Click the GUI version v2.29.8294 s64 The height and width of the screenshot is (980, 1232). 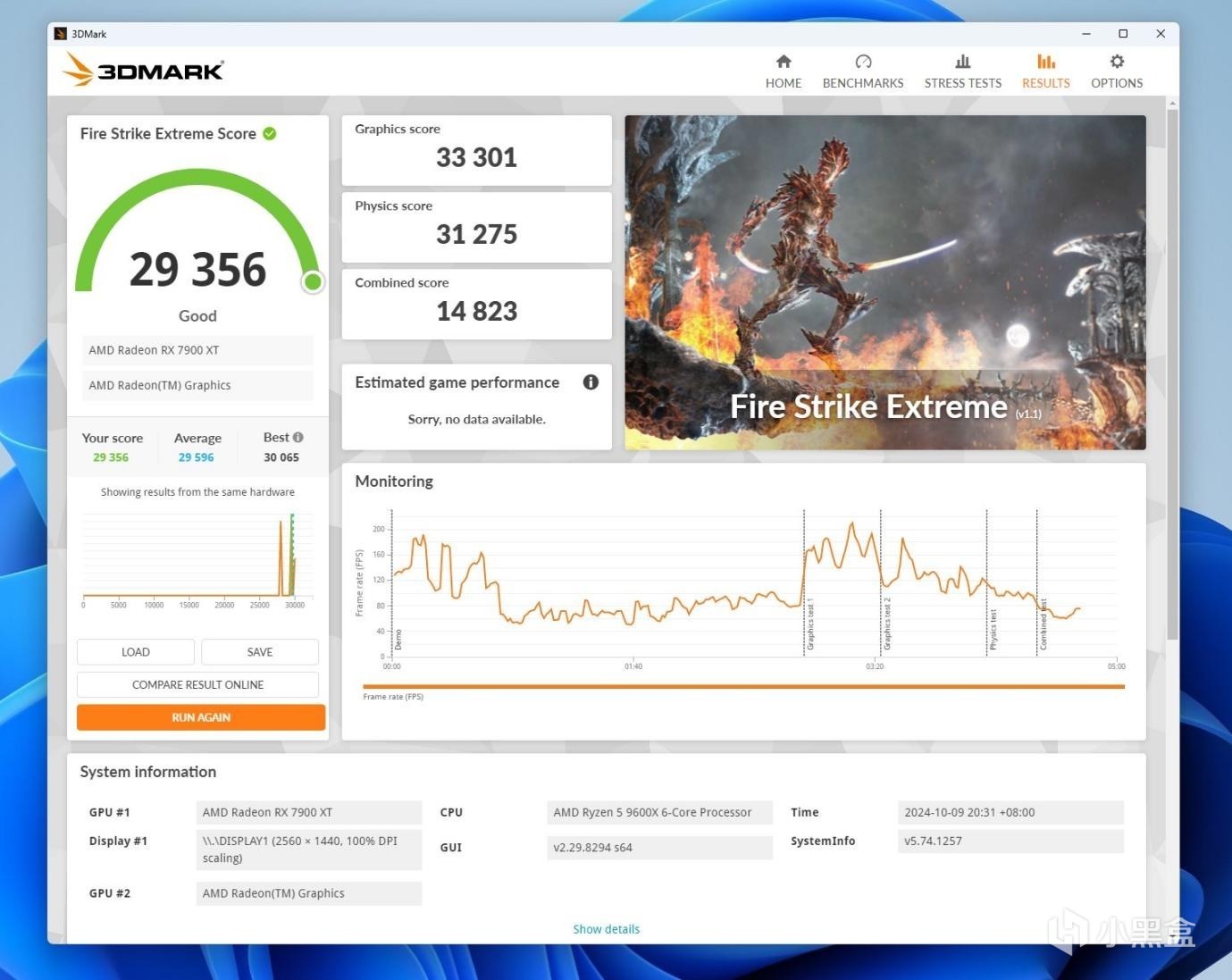click(x=660, y=848)
